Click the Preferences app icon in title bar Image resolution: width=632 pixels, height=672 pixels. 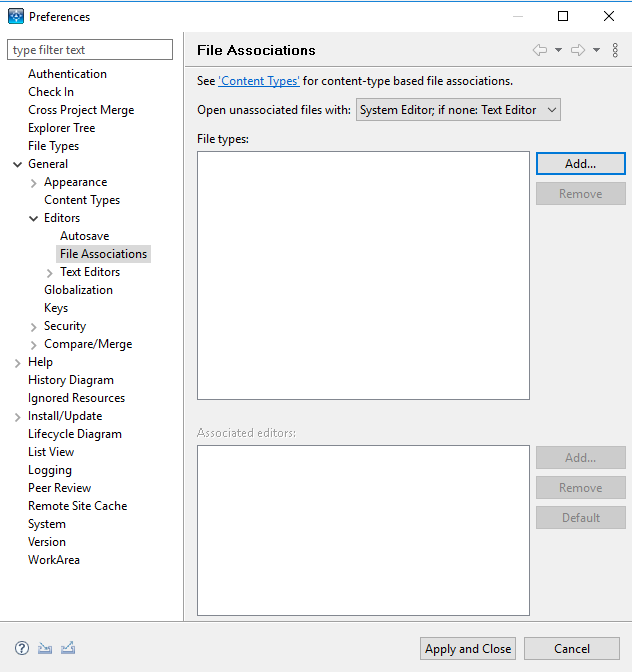click(16, 16)
